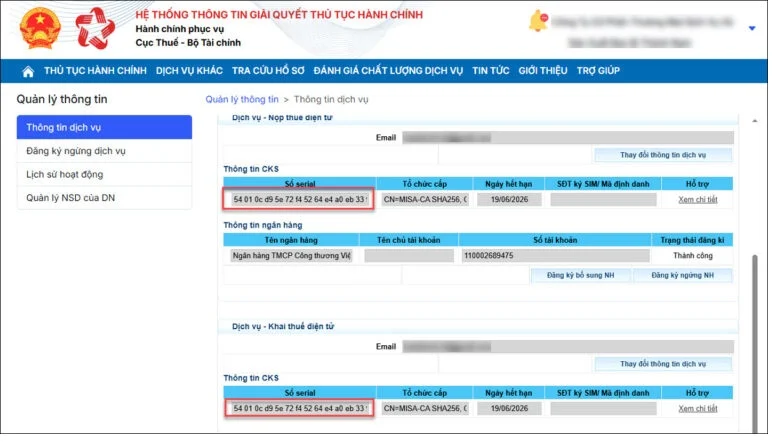Click expiry date 19/06/2026 in Nộp thuế section
The height and width of the screenshot is (448, 772).
coord(509,199)
